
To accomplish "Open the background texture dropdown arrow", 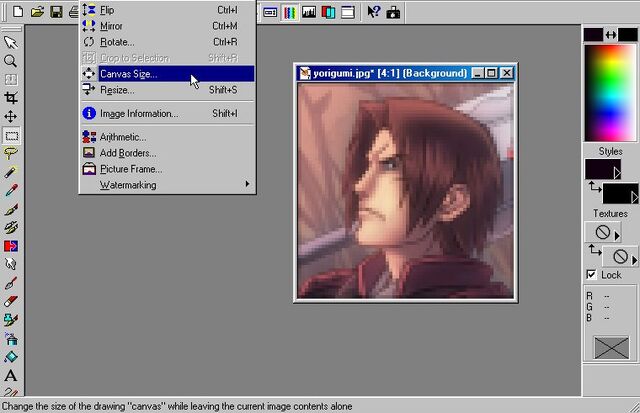I will click(x=634, y=260).
